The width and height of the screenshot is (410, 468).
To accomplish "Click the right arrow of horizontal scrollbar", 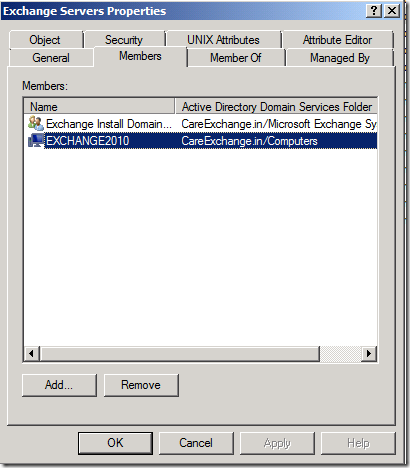I will coord(369,353).
